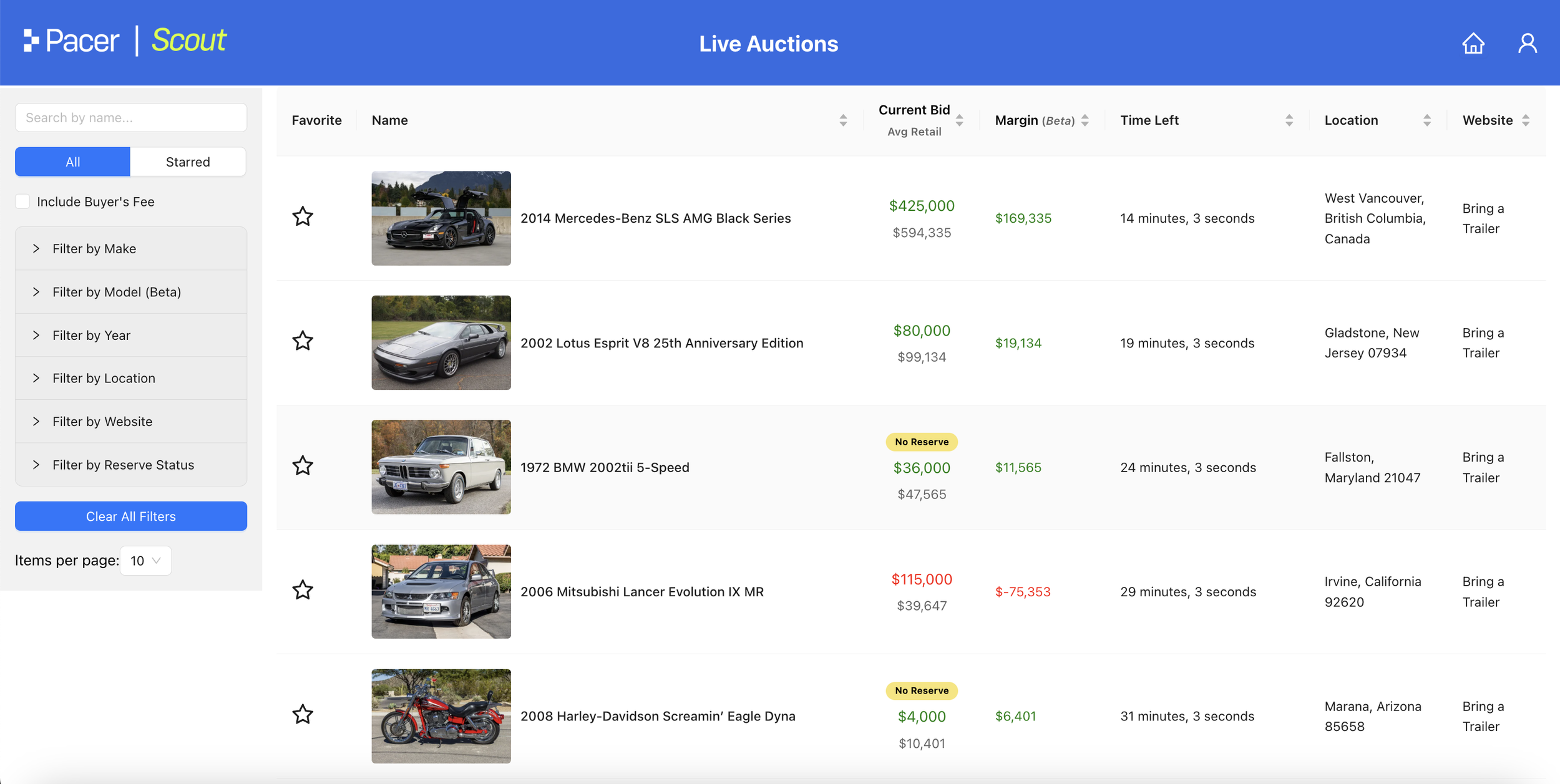Sort the Time Left column

1289,120
